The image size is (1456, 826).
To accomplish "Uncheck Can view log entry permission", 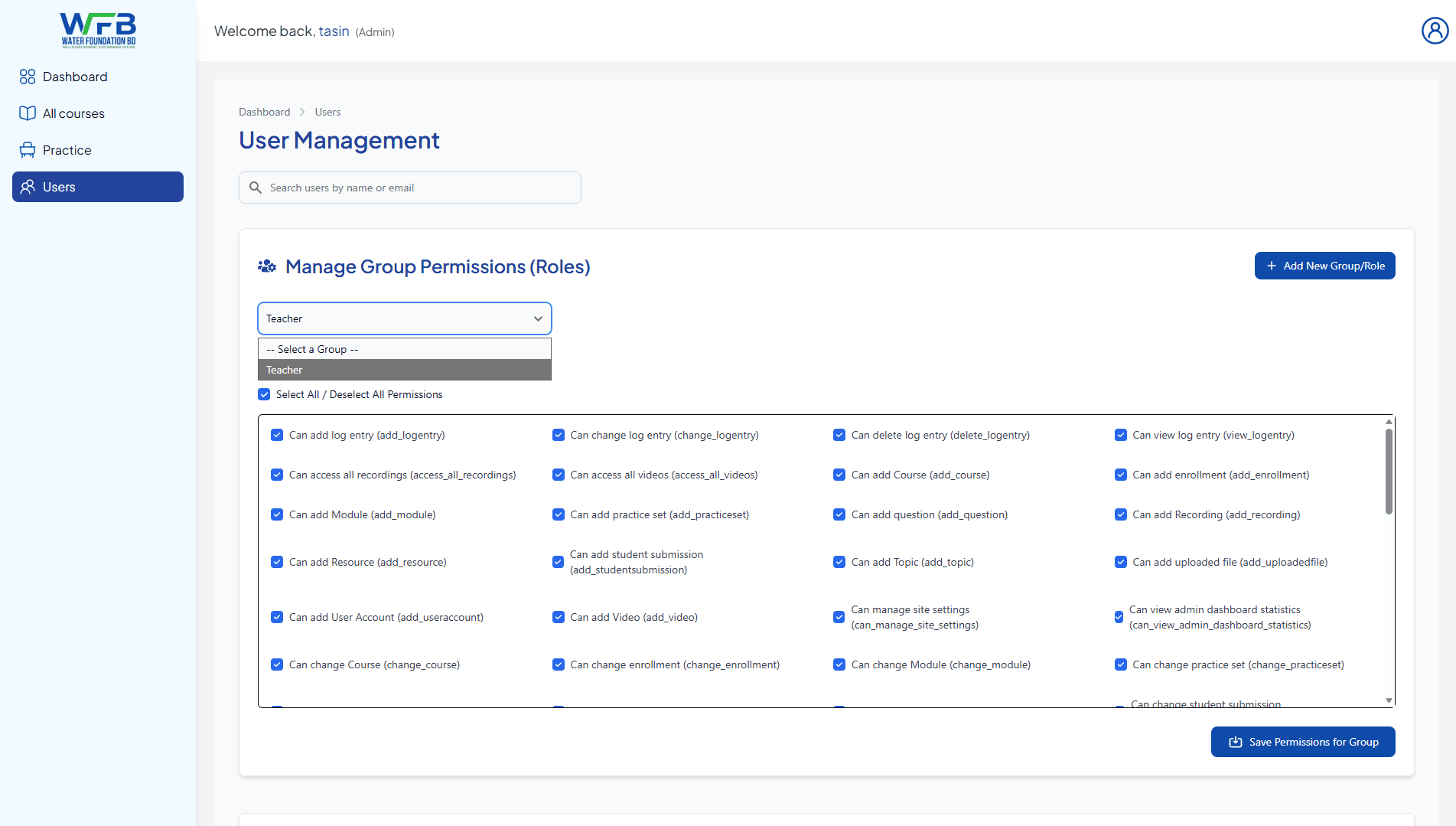I will pyautogui.click(x=1121, y=435).
